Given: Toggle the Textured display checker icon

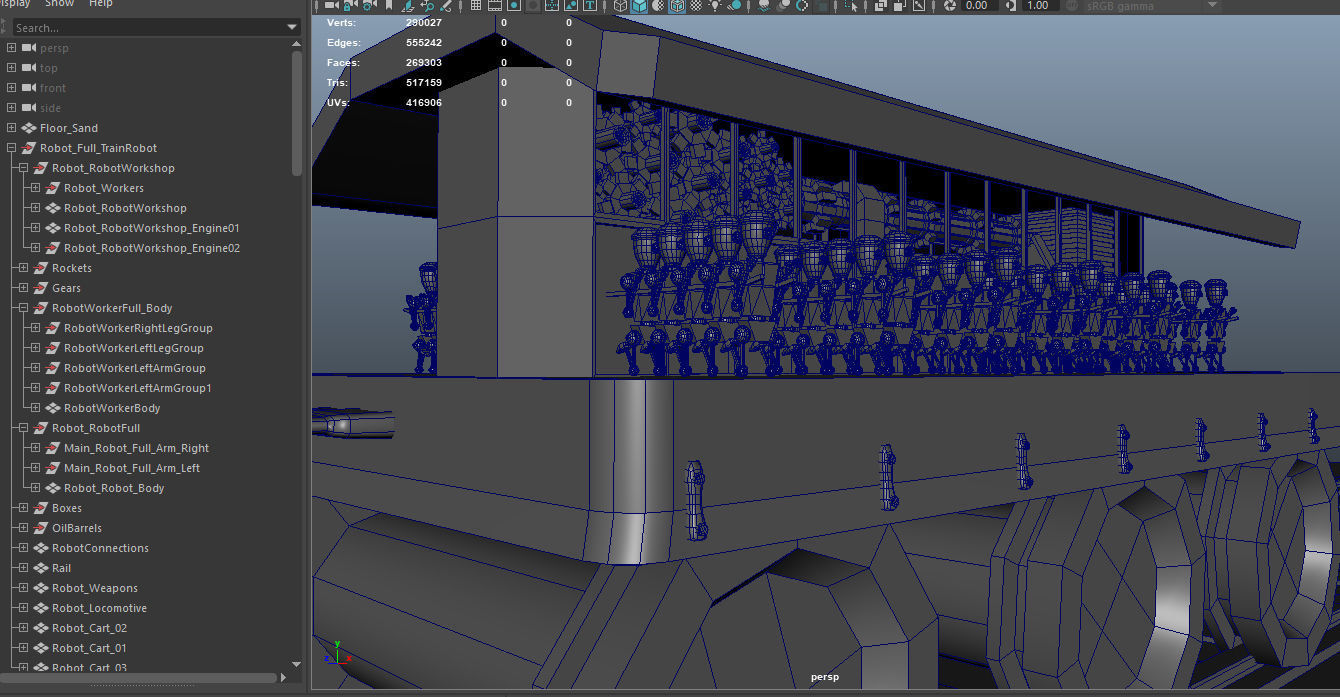Looking at the screenshot, I should click(695, 6).
